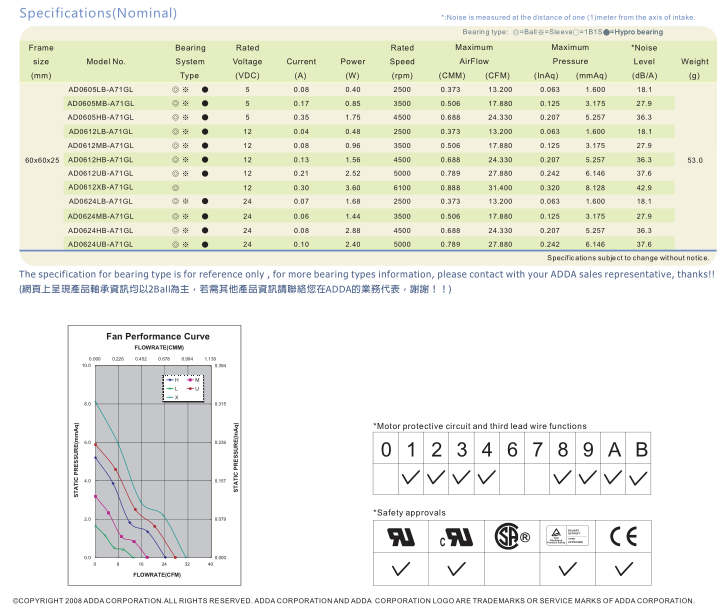Click the sleeve bearing symbol in AD0624UB-A71GL row
Image resolution: width=717 pixels, height=607 pixels.
coord(185,244)
